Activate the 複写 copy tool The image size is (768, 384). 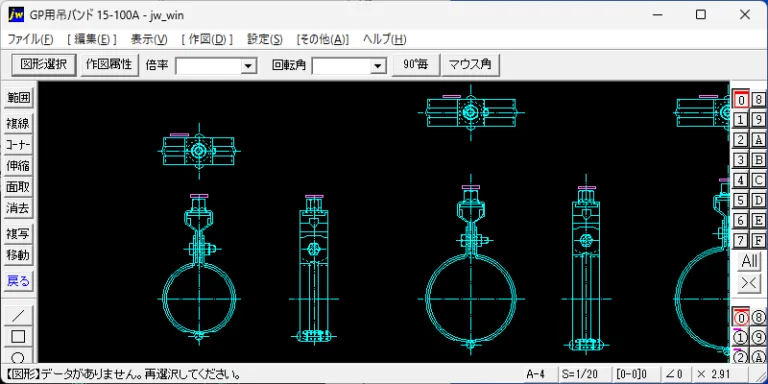[18, 234]
